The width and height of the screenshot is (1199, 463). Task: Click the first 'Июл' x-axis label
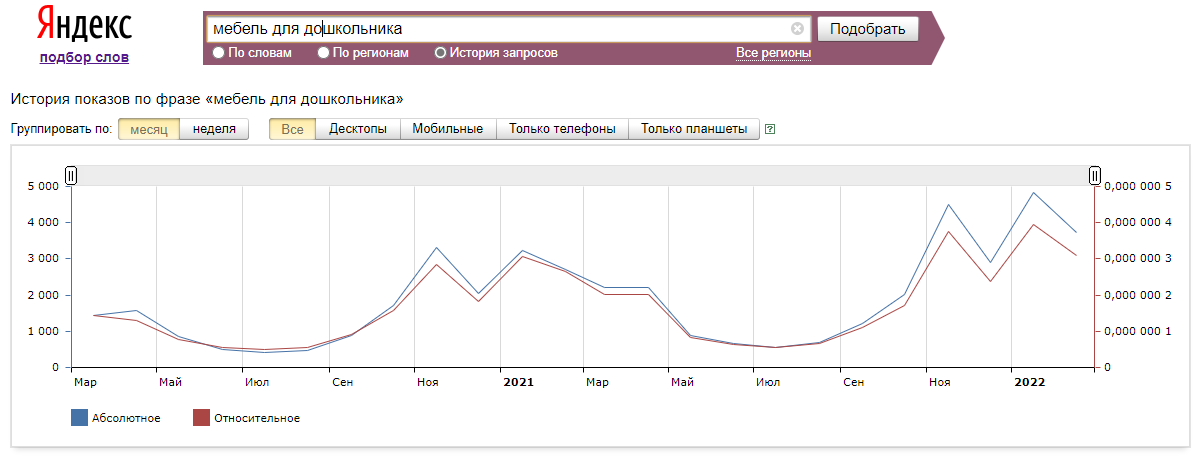tap(257, 381)
